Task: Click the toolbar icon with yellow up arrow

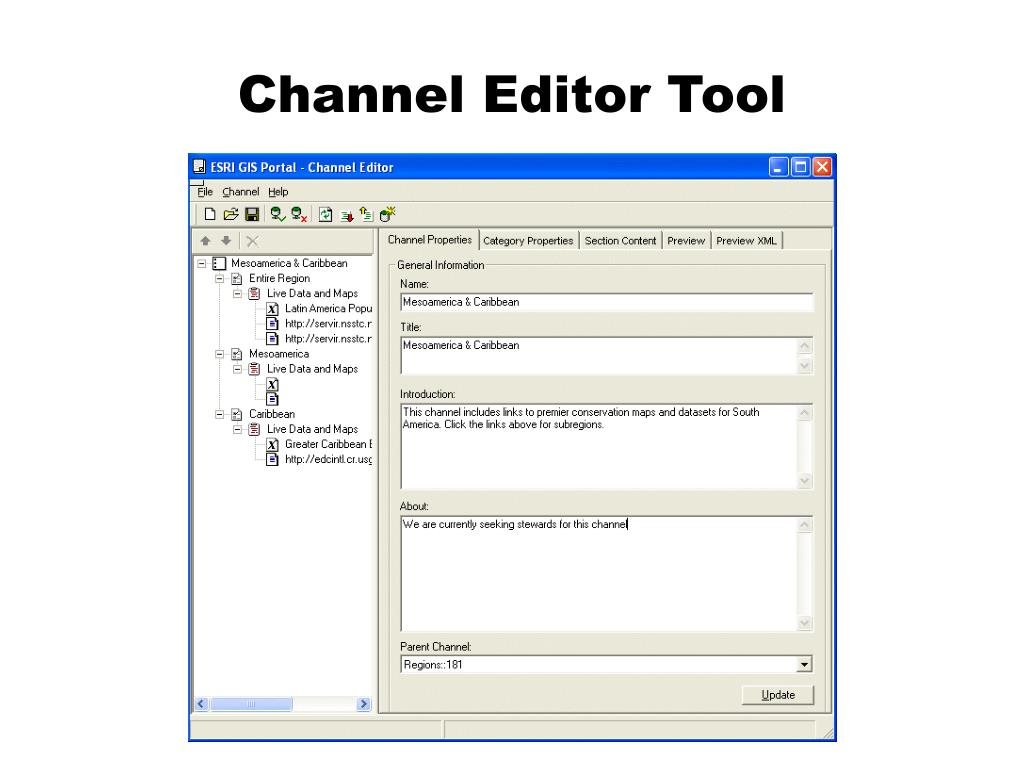Action: click(366, 214)
